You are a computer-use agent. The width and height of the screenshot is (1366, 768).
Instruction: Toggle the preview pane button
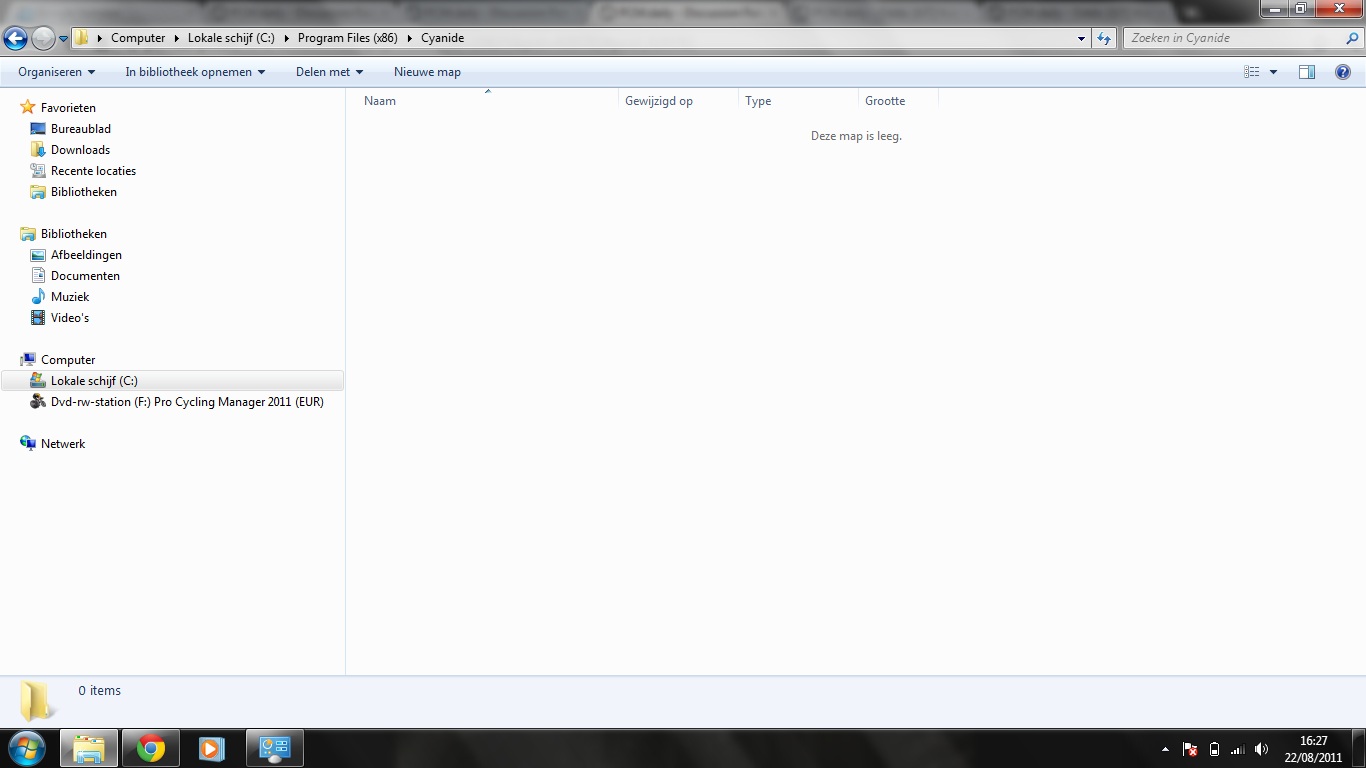tap(1307, 72)
